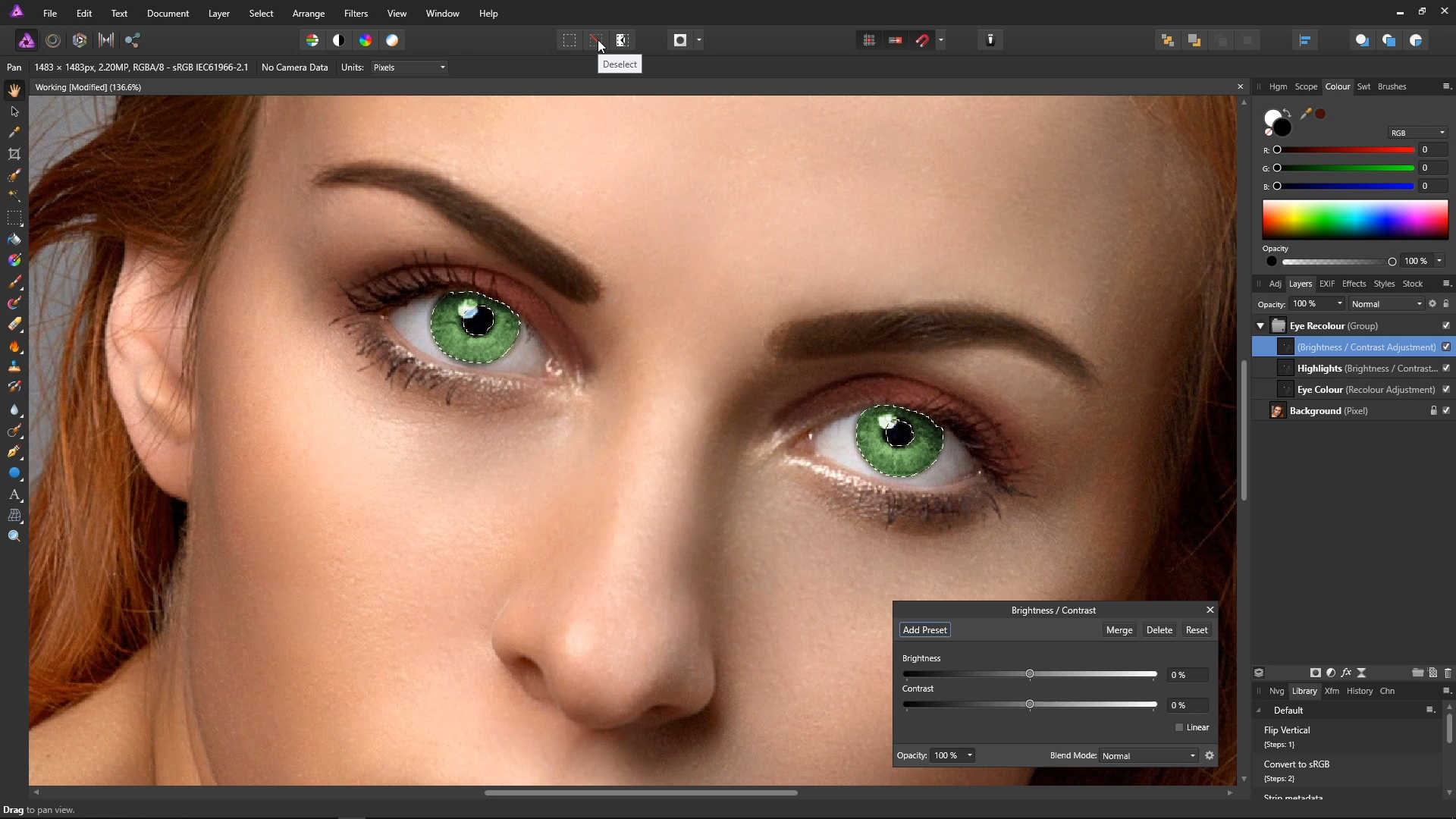Collapse the Eye Recolour group
1456x819 pixels.
coord(1260,326)
